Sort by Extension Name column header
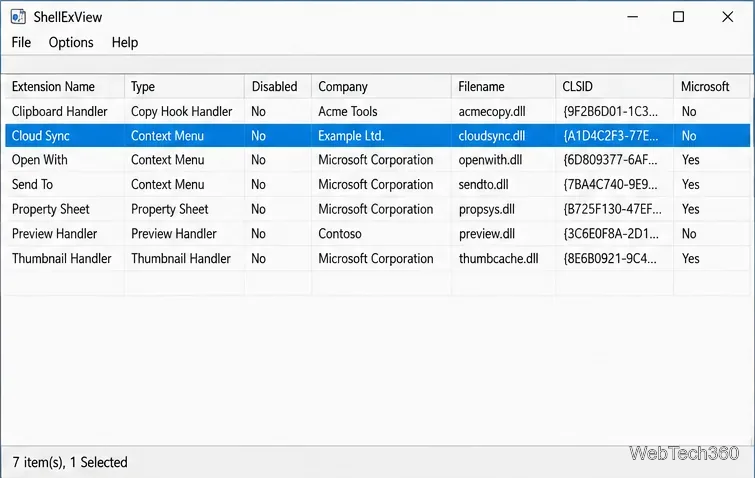 coord(65,87)
